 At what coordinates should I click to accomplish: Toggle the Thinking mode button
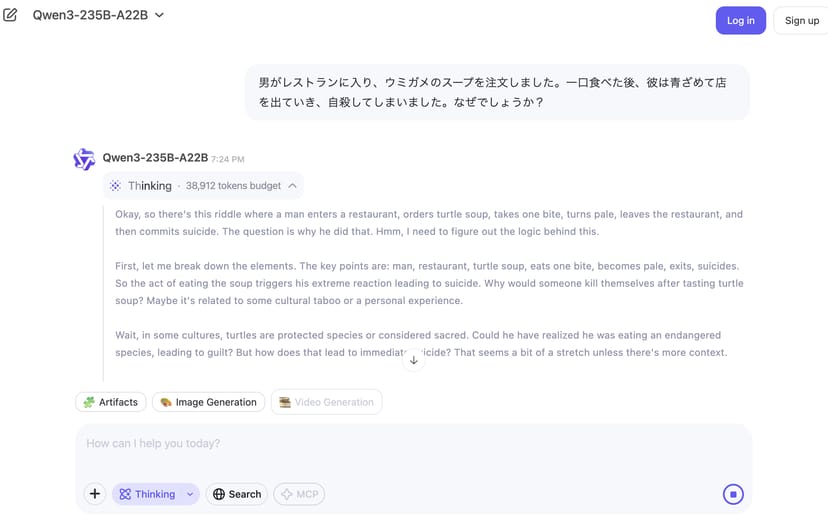pos(146,494)
